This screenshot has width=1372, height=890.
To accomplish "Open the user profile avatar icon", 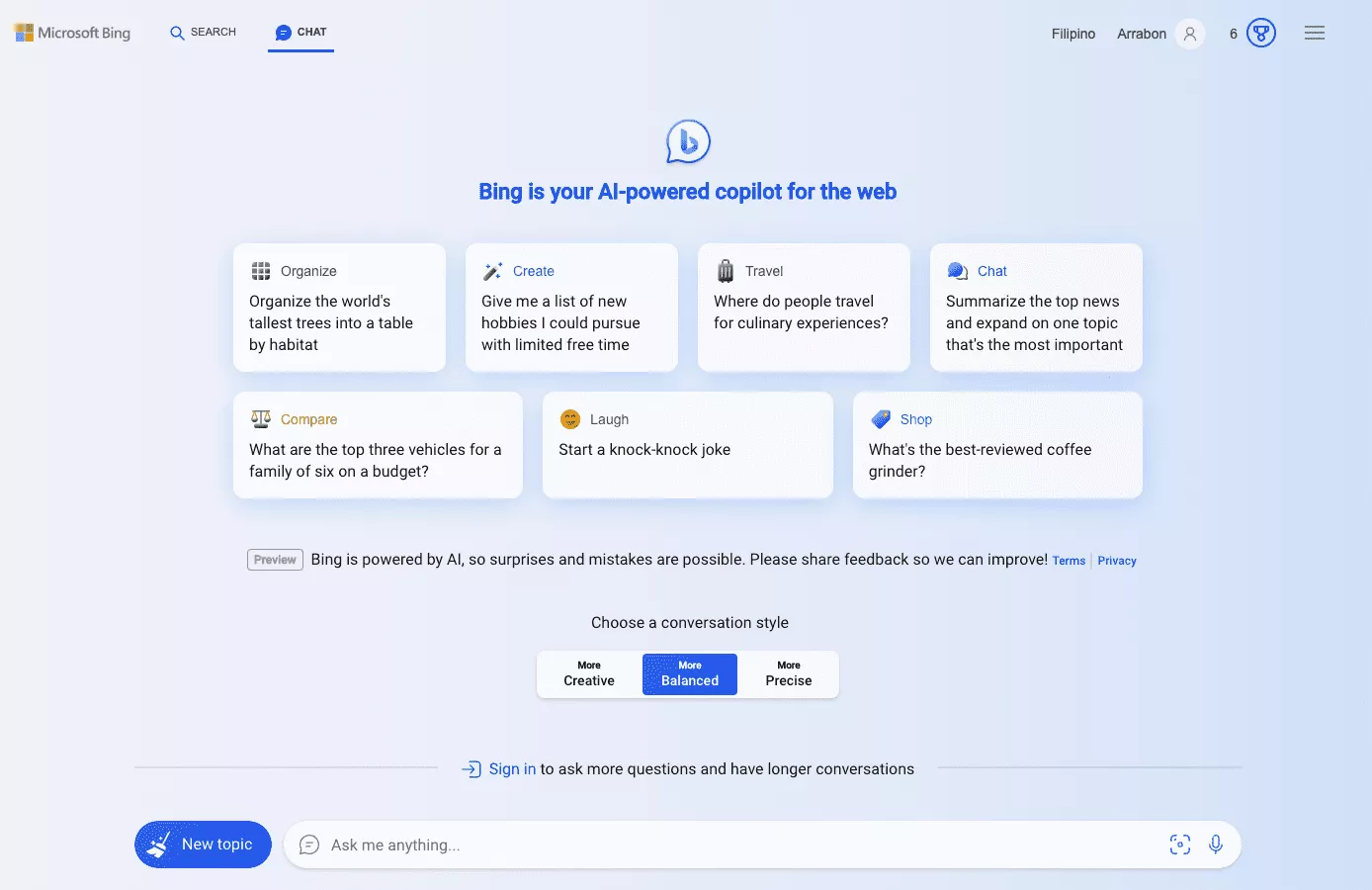I will tap(1190, 34).
